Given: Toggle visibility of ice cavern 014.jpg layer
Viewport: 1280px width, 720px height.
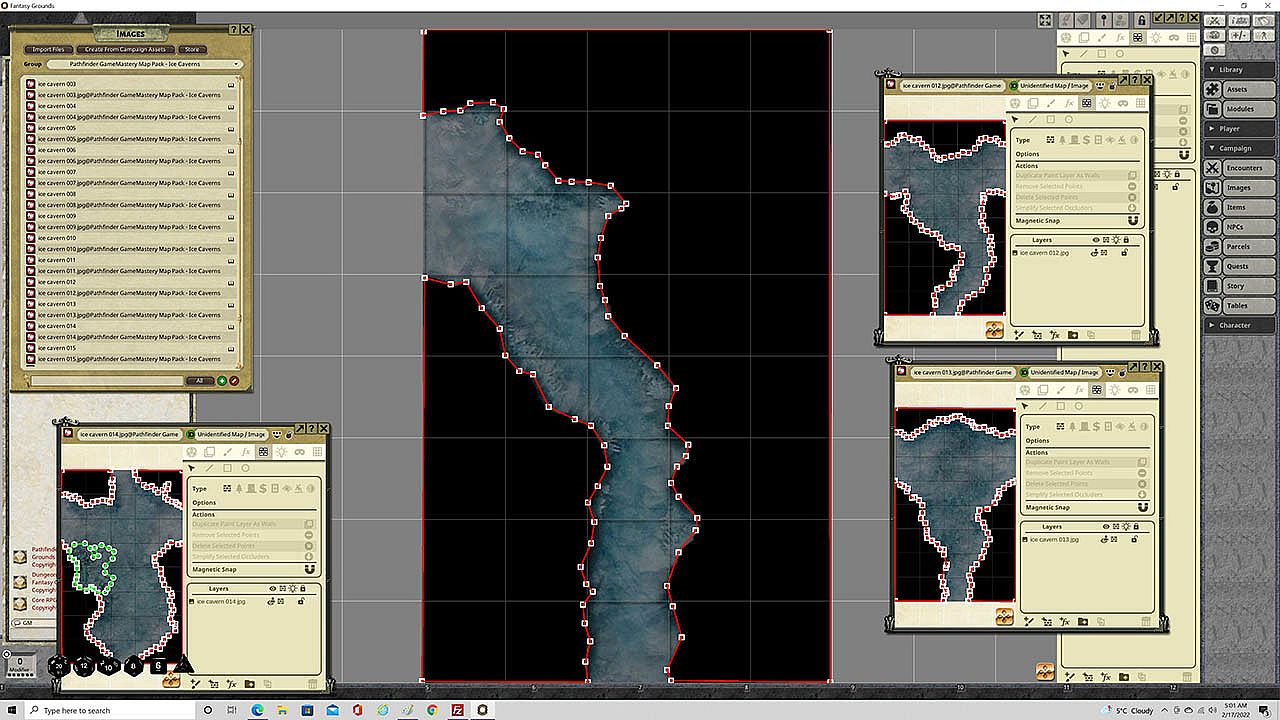Looking at the screenshot, I should tap(271, 602).
